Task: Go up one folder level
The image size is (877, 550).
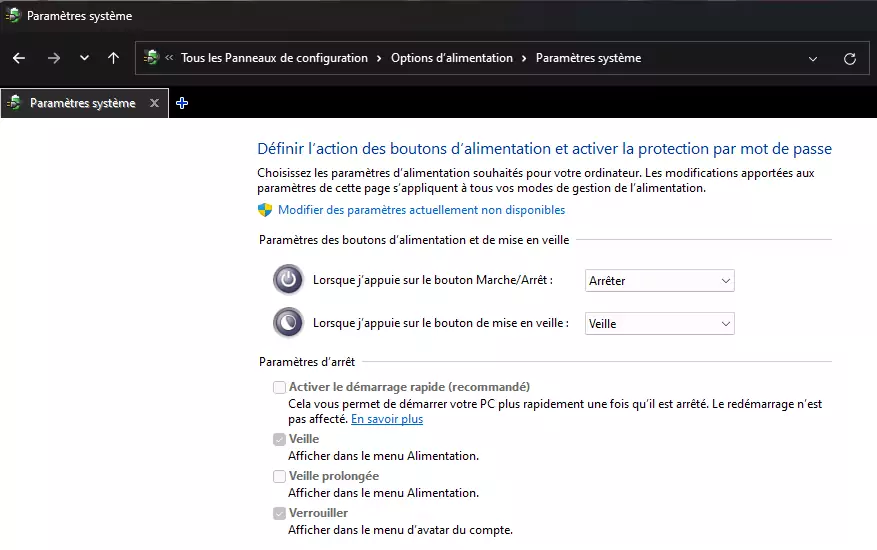Action: 114,58
